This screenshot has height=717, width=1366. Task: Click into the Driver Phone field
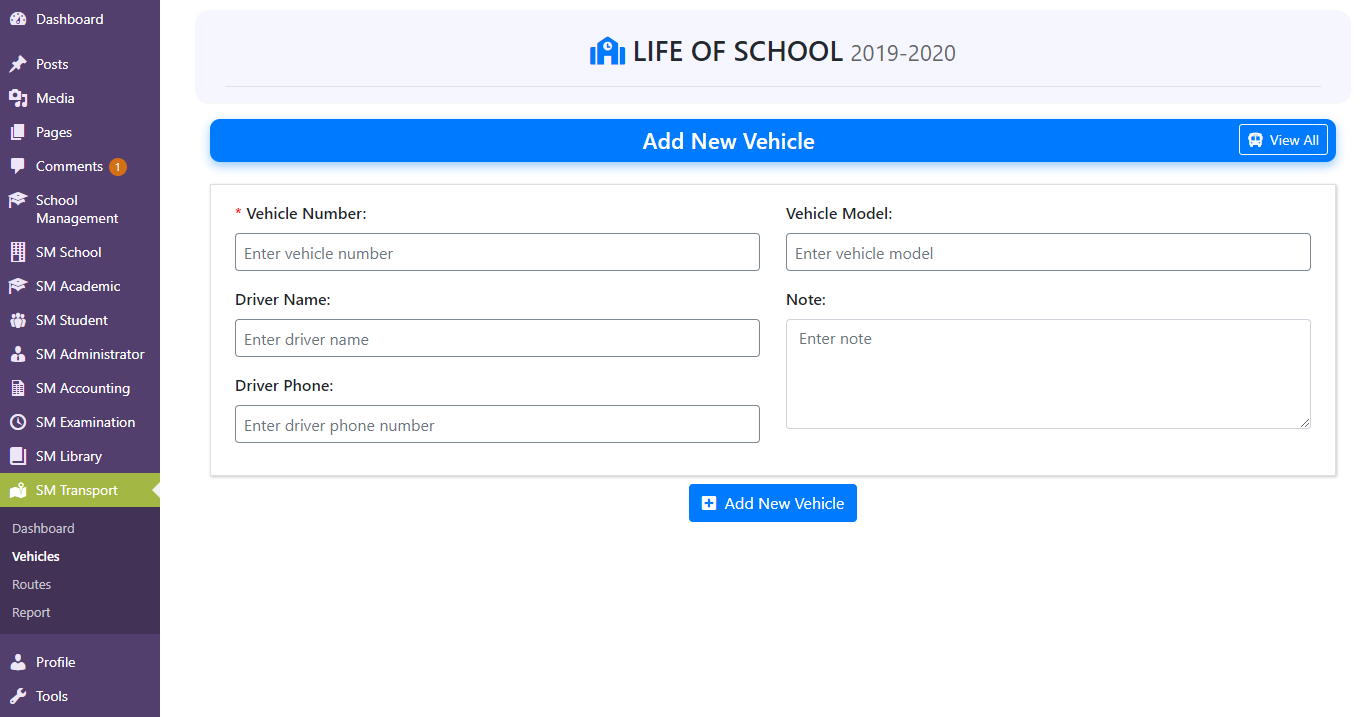(497, 424)
